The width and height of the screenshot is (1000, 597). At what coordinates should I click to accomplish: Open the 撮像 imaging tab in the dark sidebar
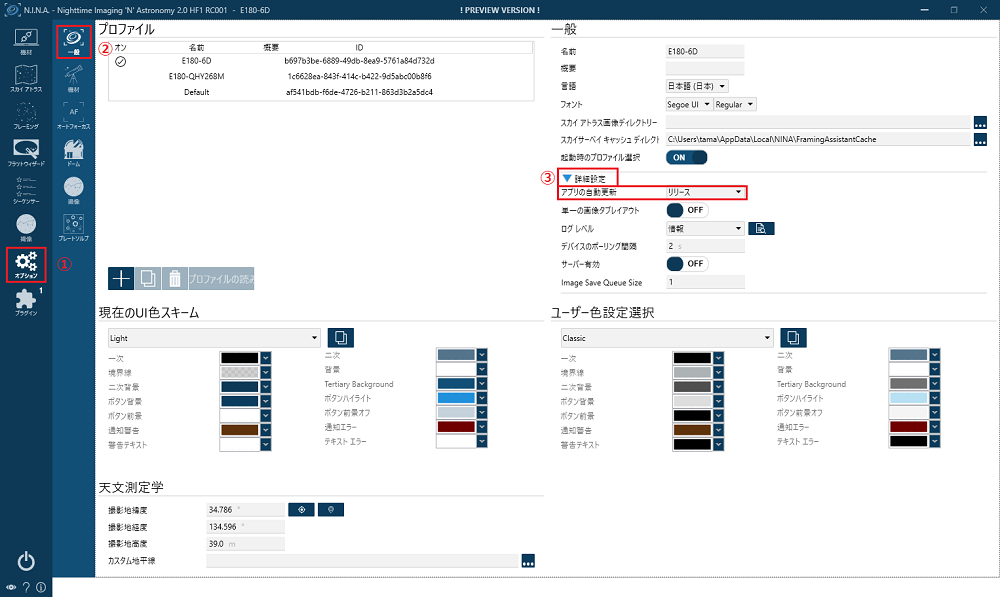(26, 228)
